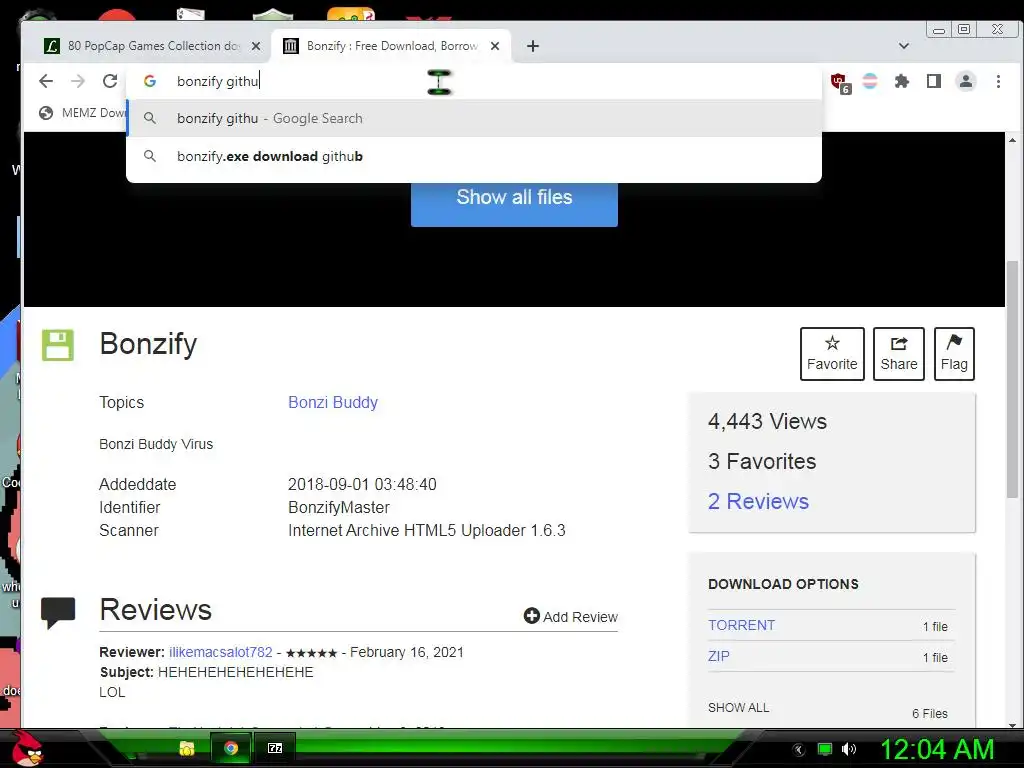Open the uBlock Origin extension icon

pyautogui.click(x=840, y=83)
